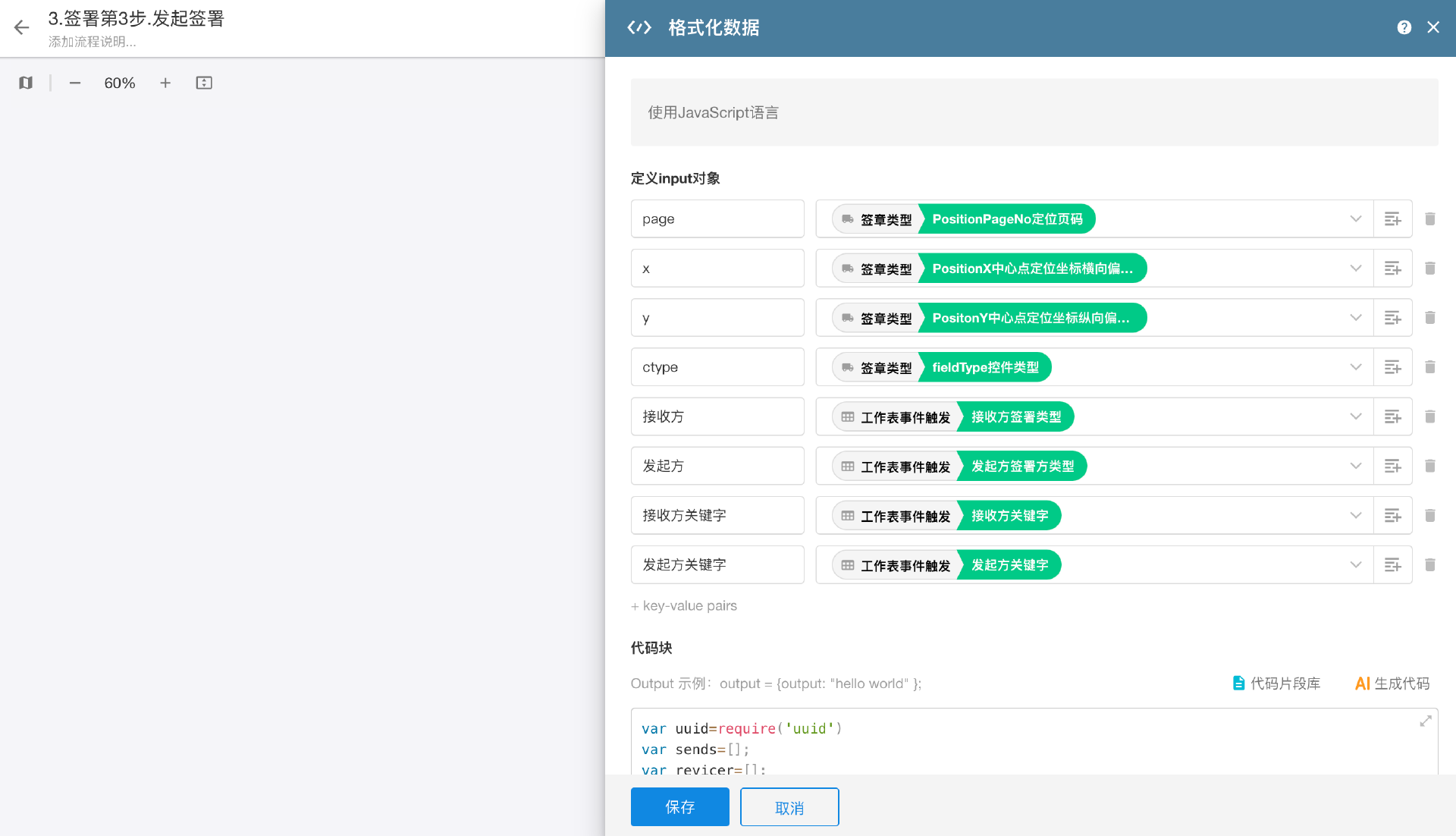The height and width of the screenshot is (836, 1456).
Task: Open the 代码片段库 snippet library
Action: tap(1276, 684)
